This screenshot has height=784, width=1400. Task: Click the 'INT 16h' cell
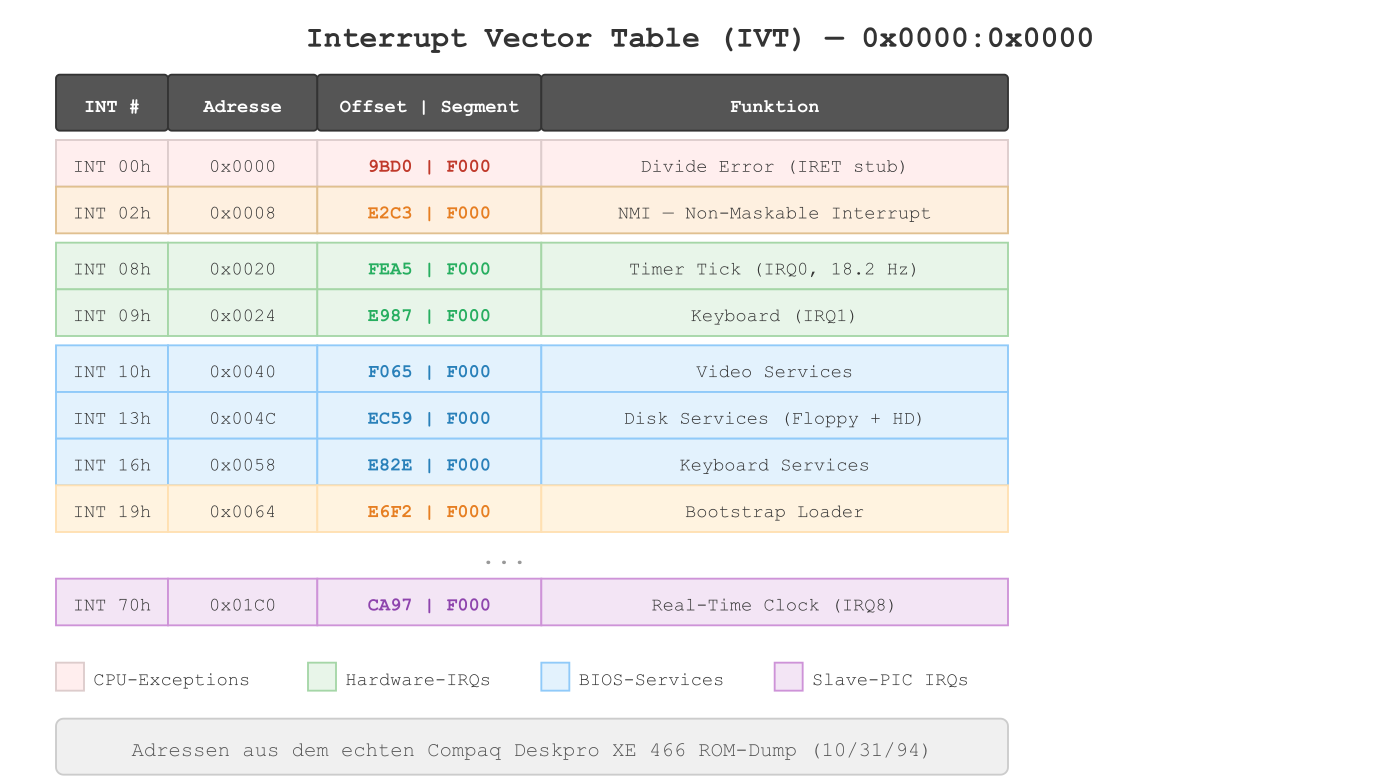(x=112, y=462)
